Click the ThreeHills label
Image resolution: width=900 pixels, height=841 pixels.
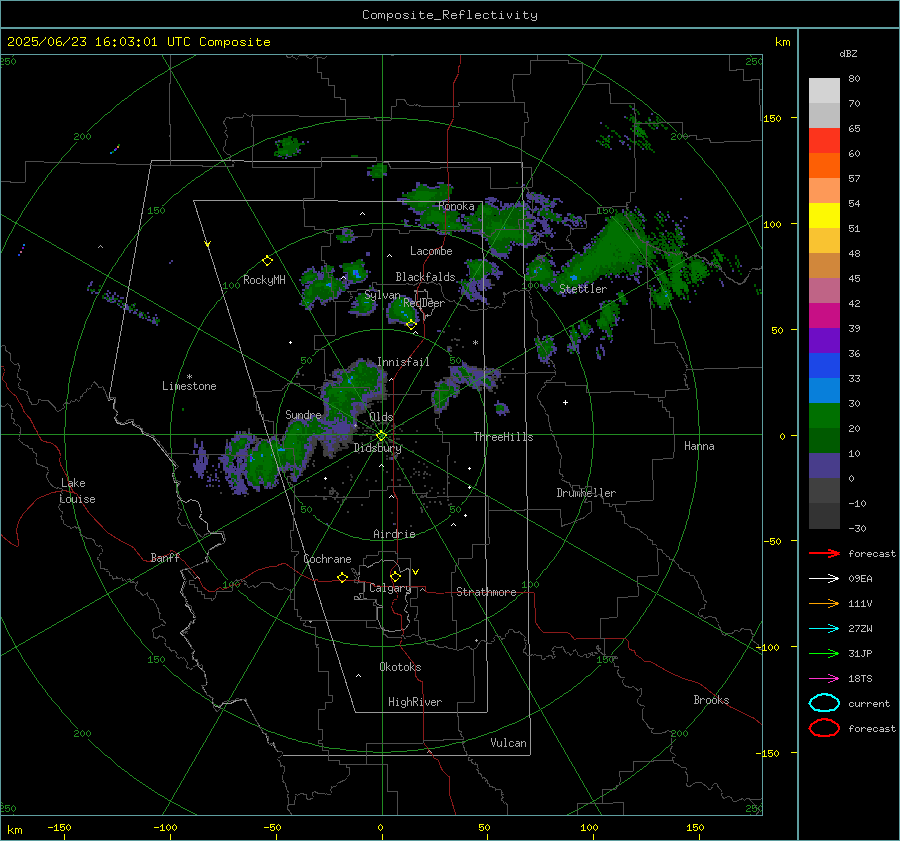click(503, 437)
